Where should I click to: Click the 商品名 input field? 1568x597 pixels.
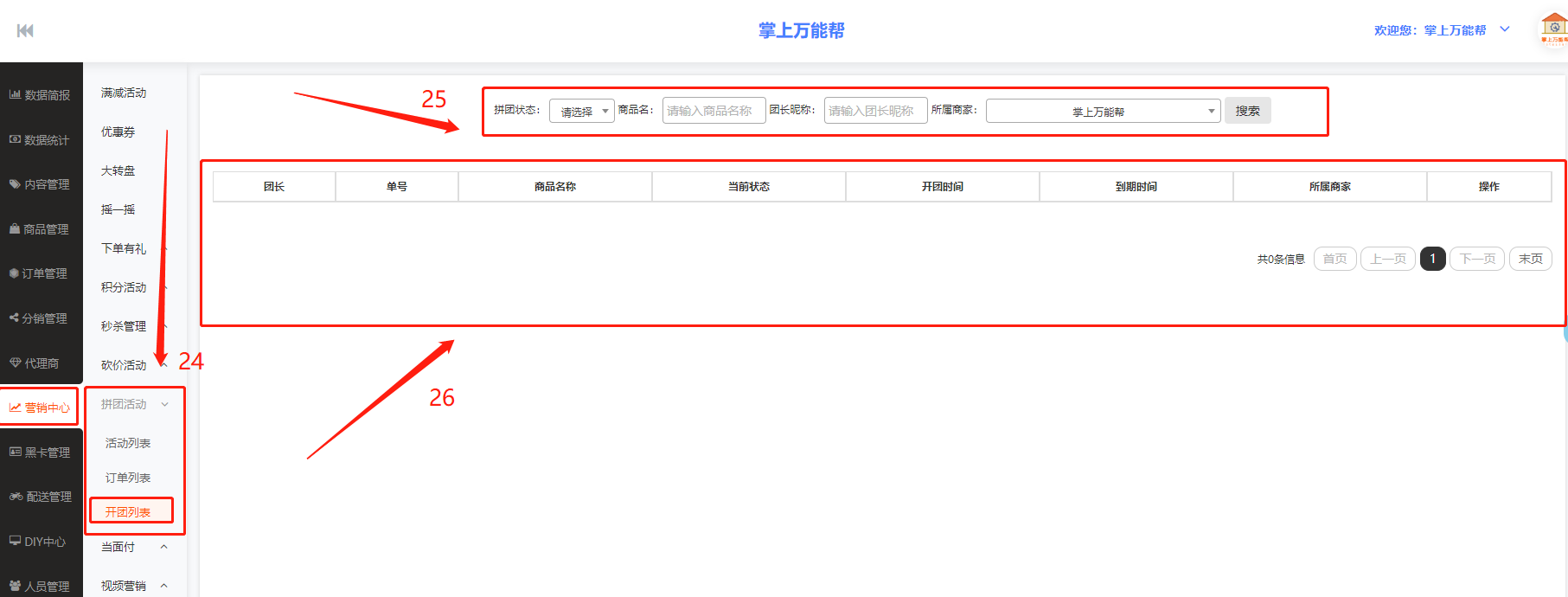point(714,111)
